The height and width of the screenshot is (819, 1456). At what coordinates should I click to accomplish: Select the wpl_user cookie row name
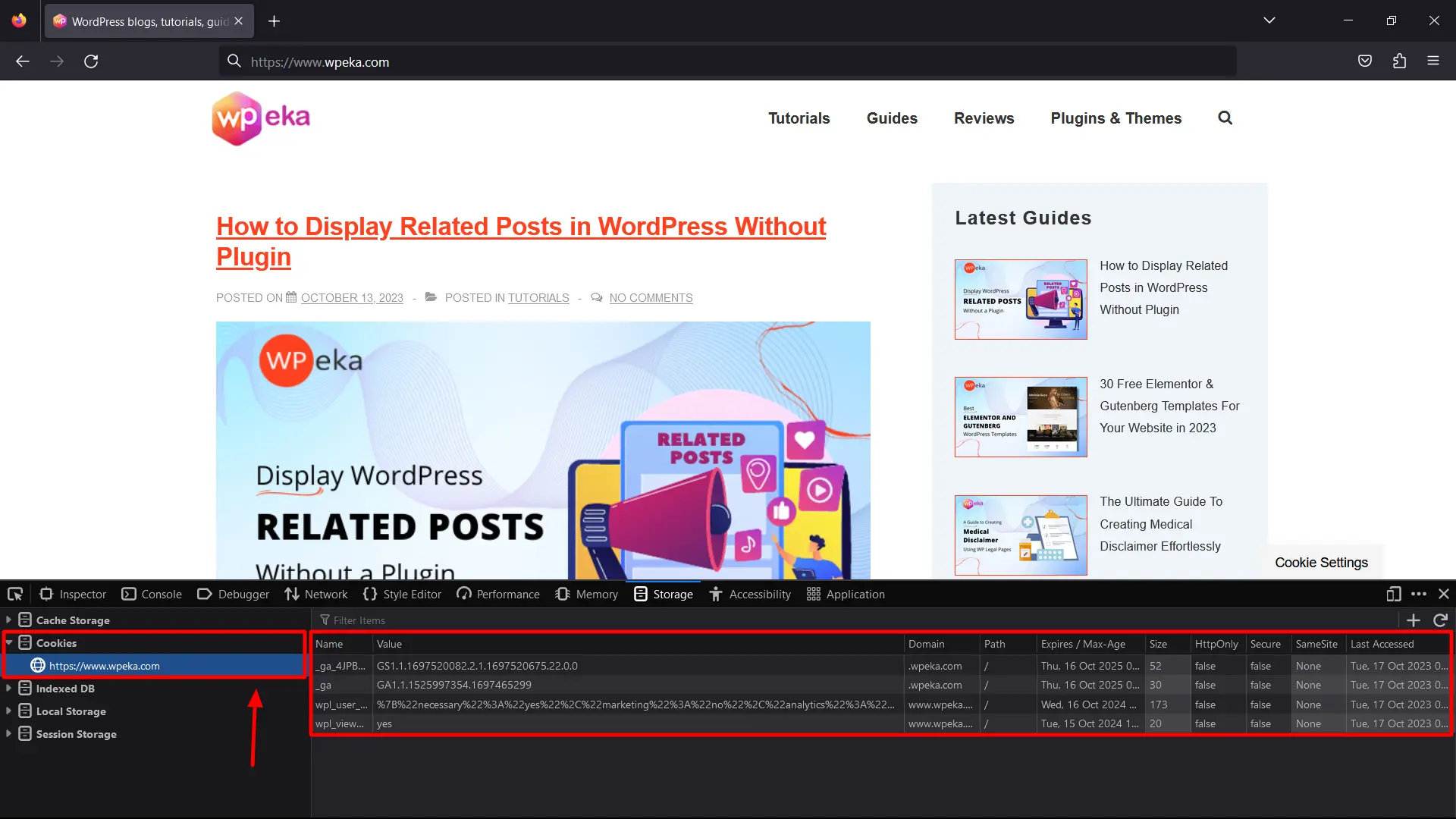tap(341, 704)
